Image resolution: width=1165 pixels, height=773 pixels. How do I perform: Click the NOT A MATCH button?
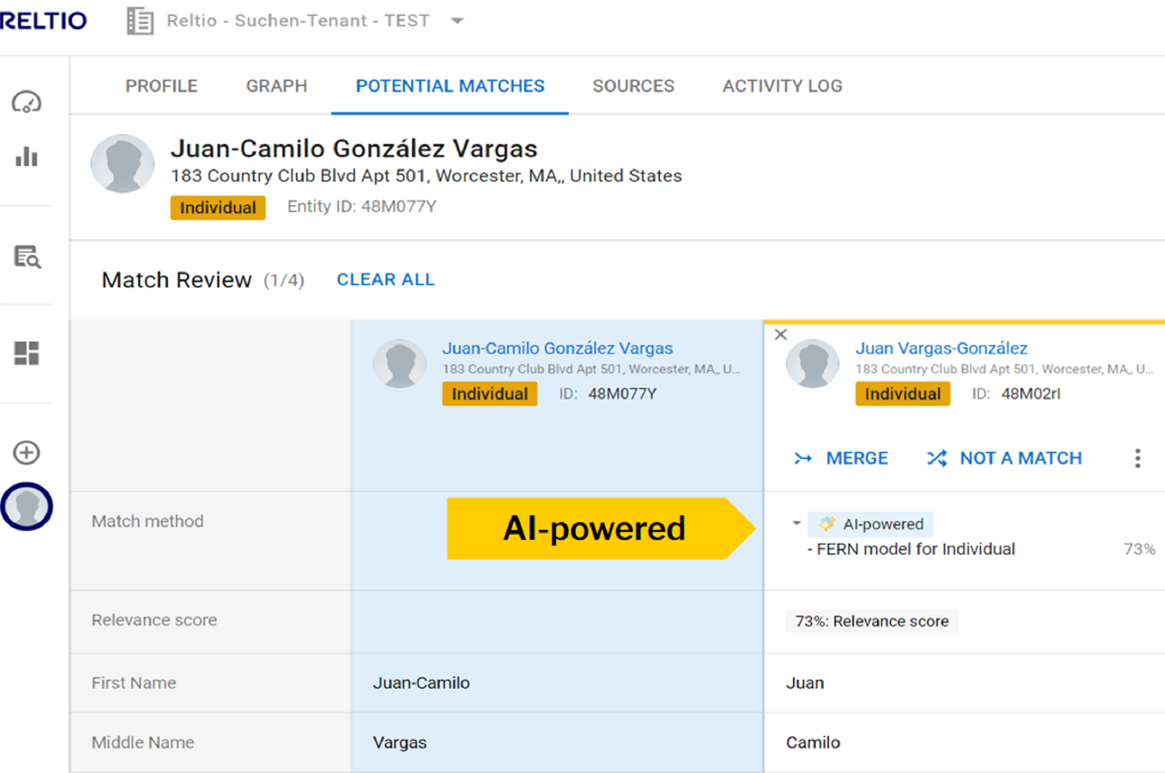pos(1004,458)
